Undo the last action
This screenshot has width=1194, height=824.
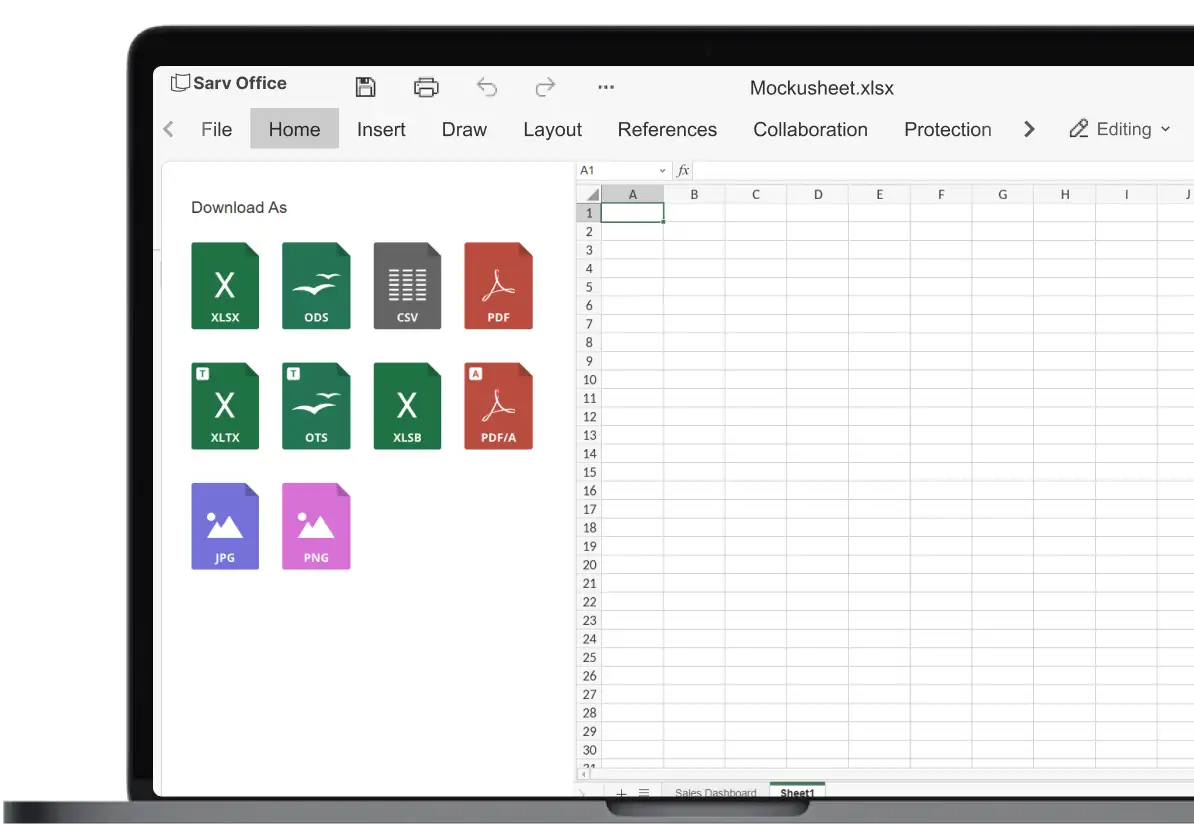point(487,87)
